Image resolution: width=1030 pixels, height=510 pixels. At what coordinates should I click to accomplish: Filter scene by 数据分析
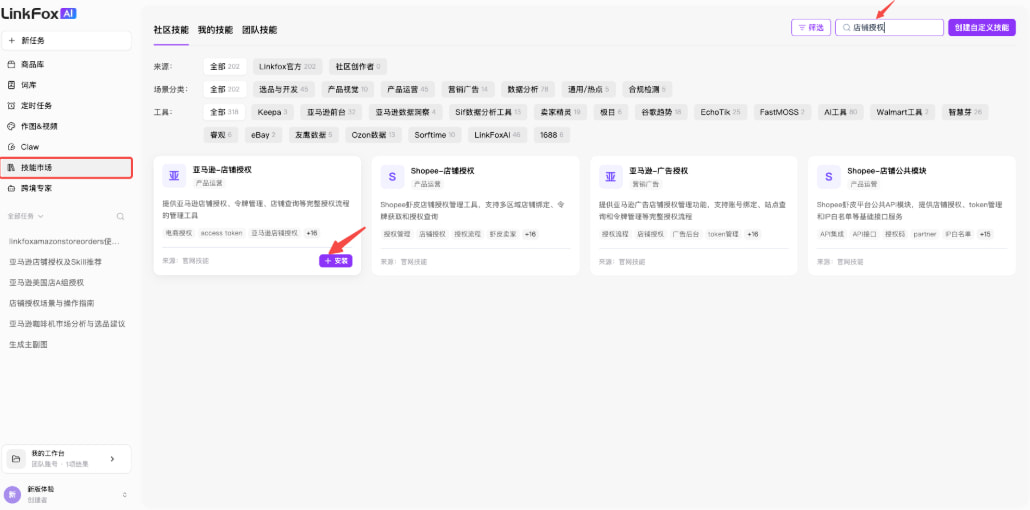(x=527, y=89)
